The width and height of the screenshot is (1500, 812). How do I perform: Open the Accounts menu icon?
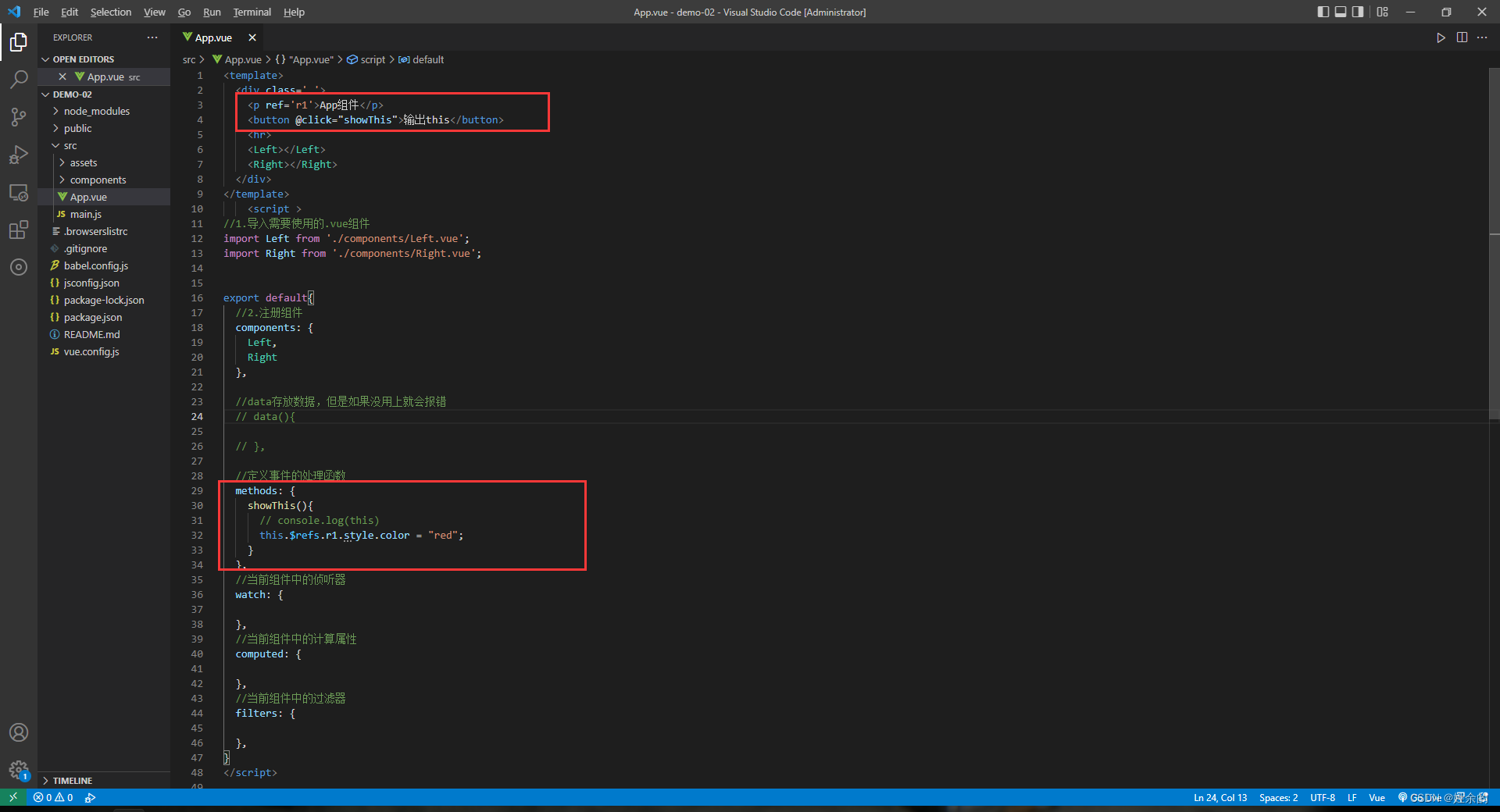pyautogui.click(x=19, y=732)
